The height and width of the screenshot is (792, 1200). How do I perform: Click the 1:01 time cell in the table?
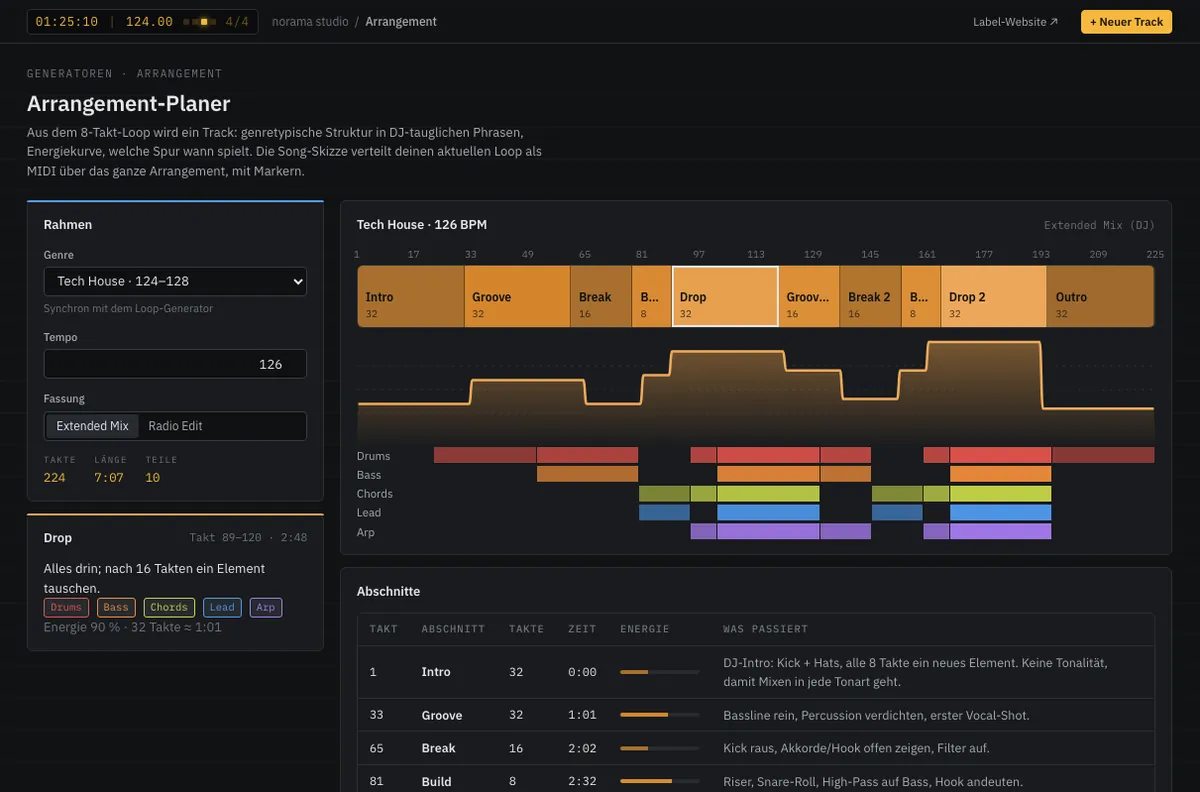(x=582, y=715)
